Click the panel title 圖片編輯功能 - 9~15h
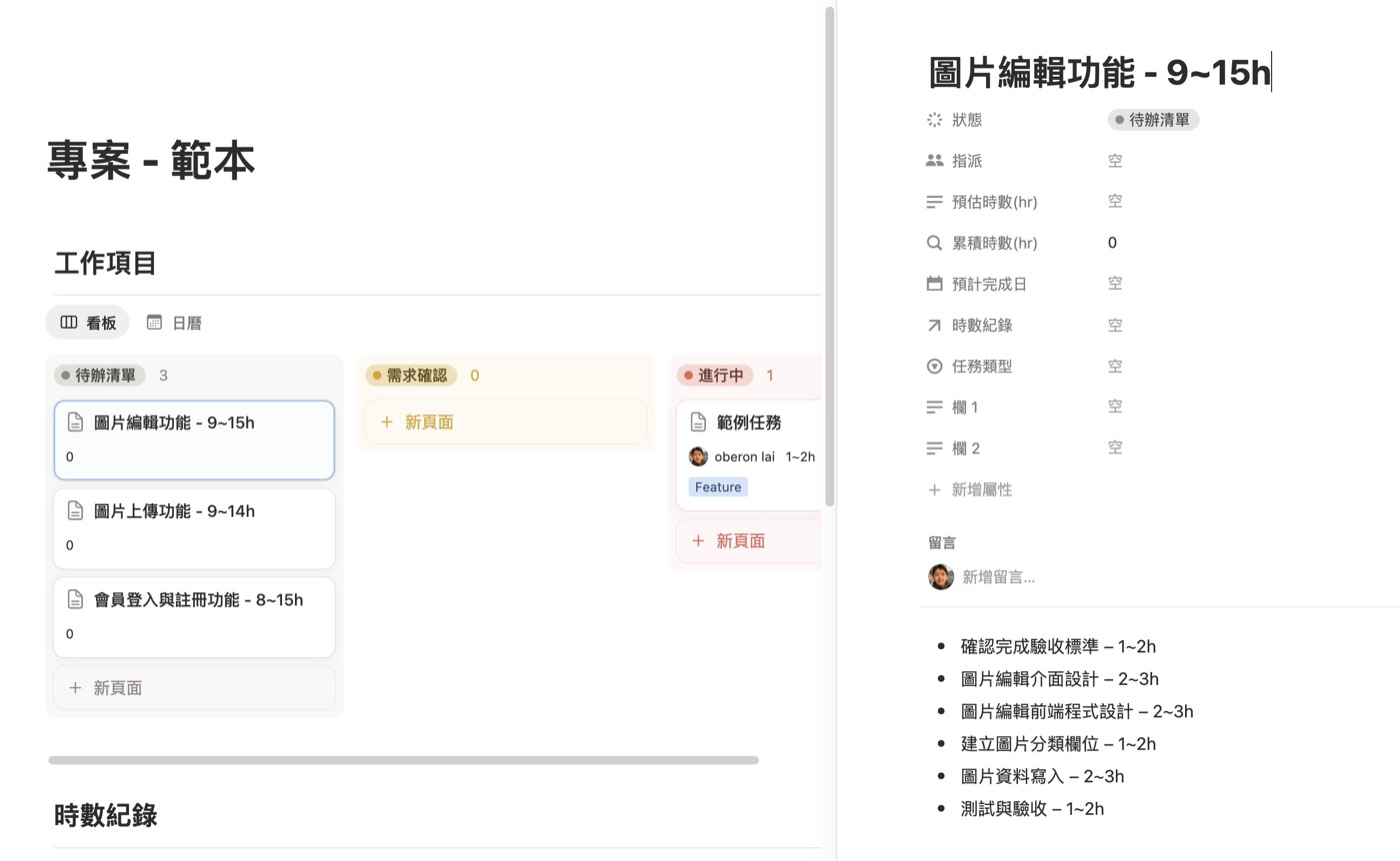The image size is (1400, 861). coord(1099,72)
